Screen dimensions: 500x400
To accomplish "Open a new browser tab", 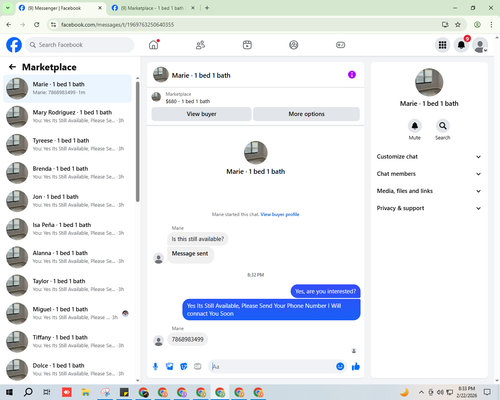I will pyautogui.click(x=207, y=8).
